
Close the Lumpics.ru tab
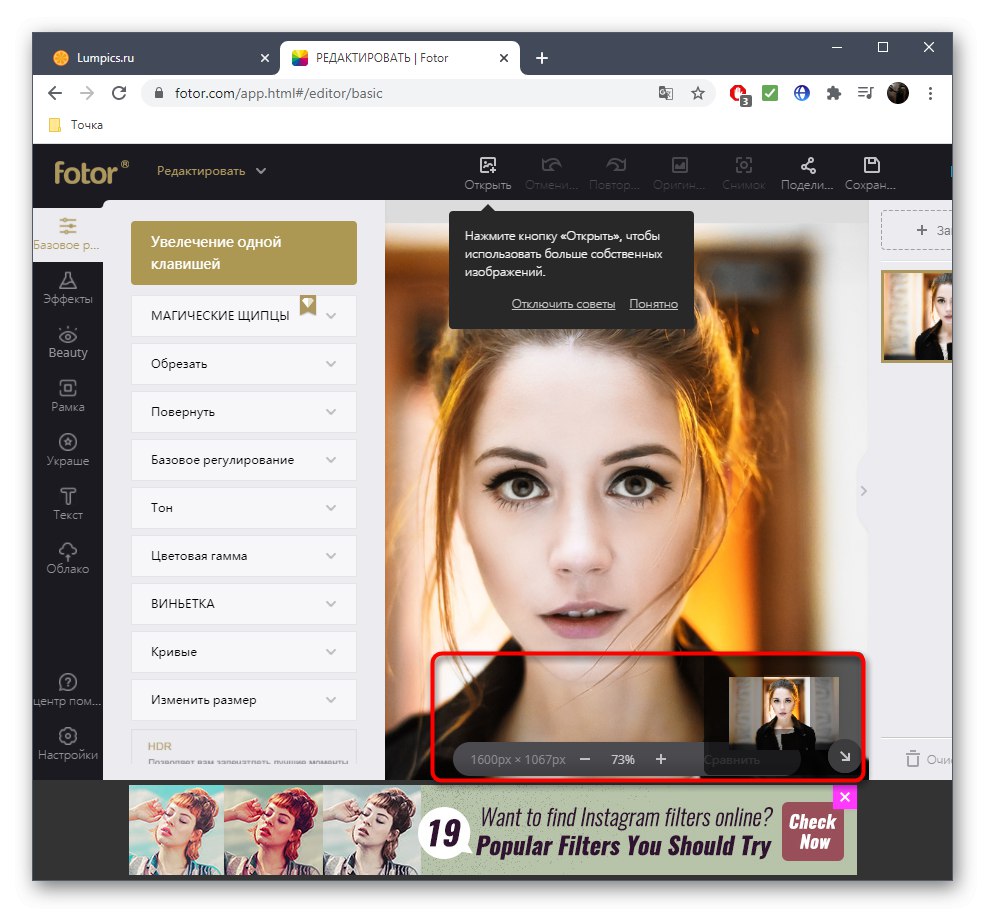point(264,58)
